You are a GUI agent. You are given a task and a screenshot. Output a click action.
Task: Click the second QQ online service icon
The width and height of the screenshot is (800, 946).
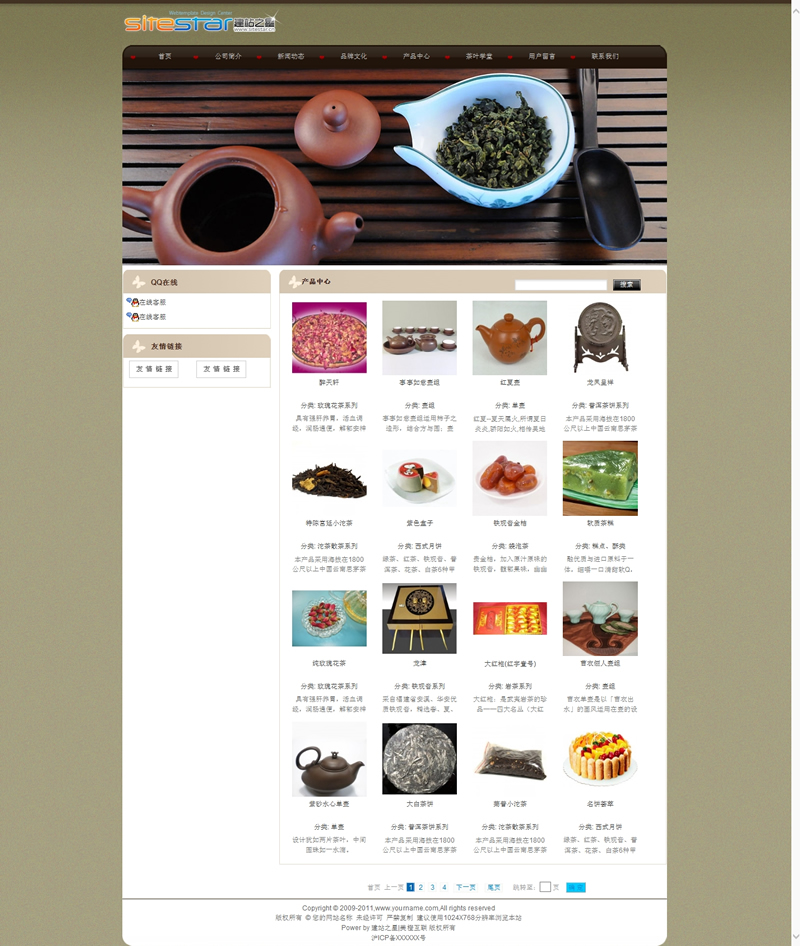[133, 317]
